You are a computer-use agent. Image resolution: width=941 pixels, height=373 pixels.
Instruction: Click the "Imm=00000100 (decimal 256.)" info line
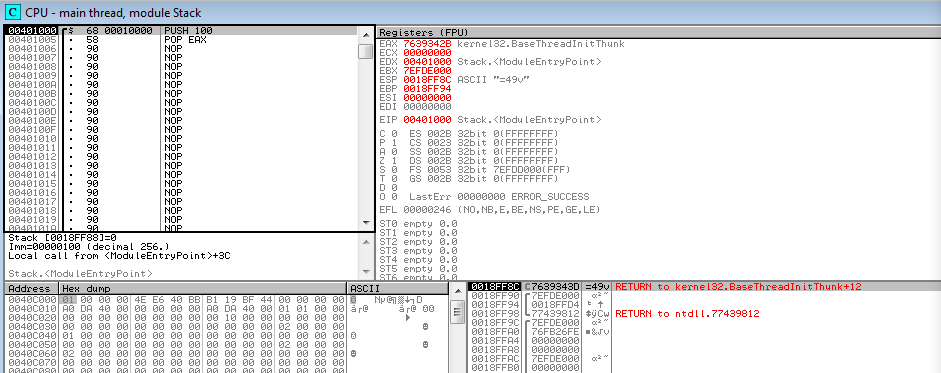tap(89, 246)
